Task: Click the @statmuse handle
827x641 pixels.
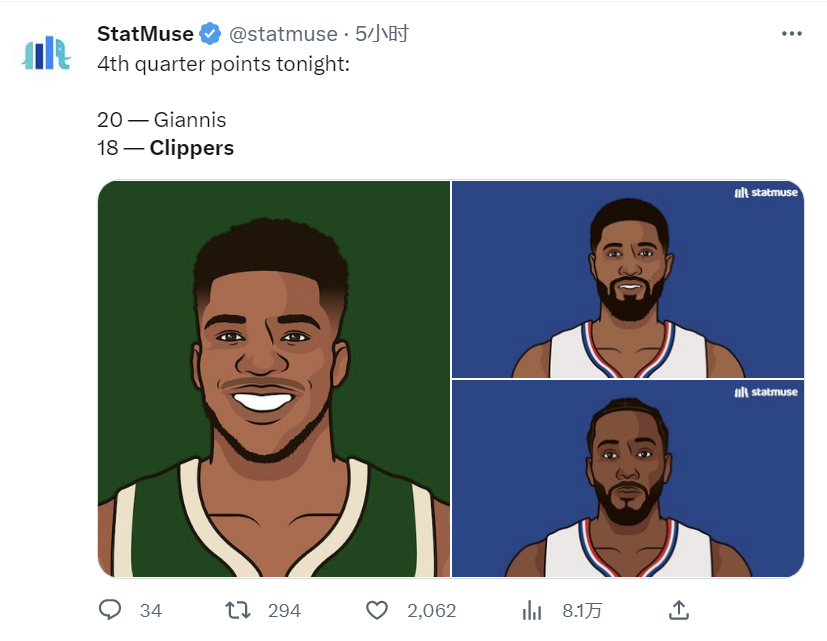Action: point(285,34)
